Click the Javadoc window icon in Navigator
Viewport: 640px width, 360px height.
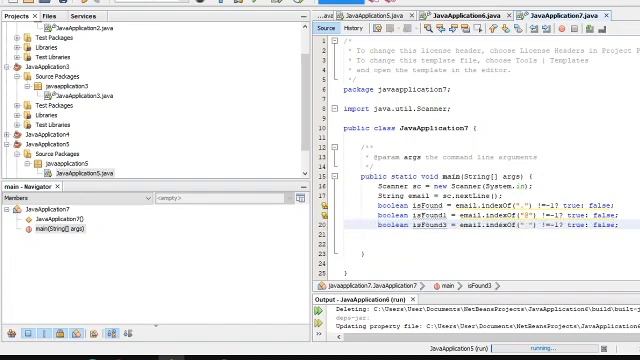point(300,198)
